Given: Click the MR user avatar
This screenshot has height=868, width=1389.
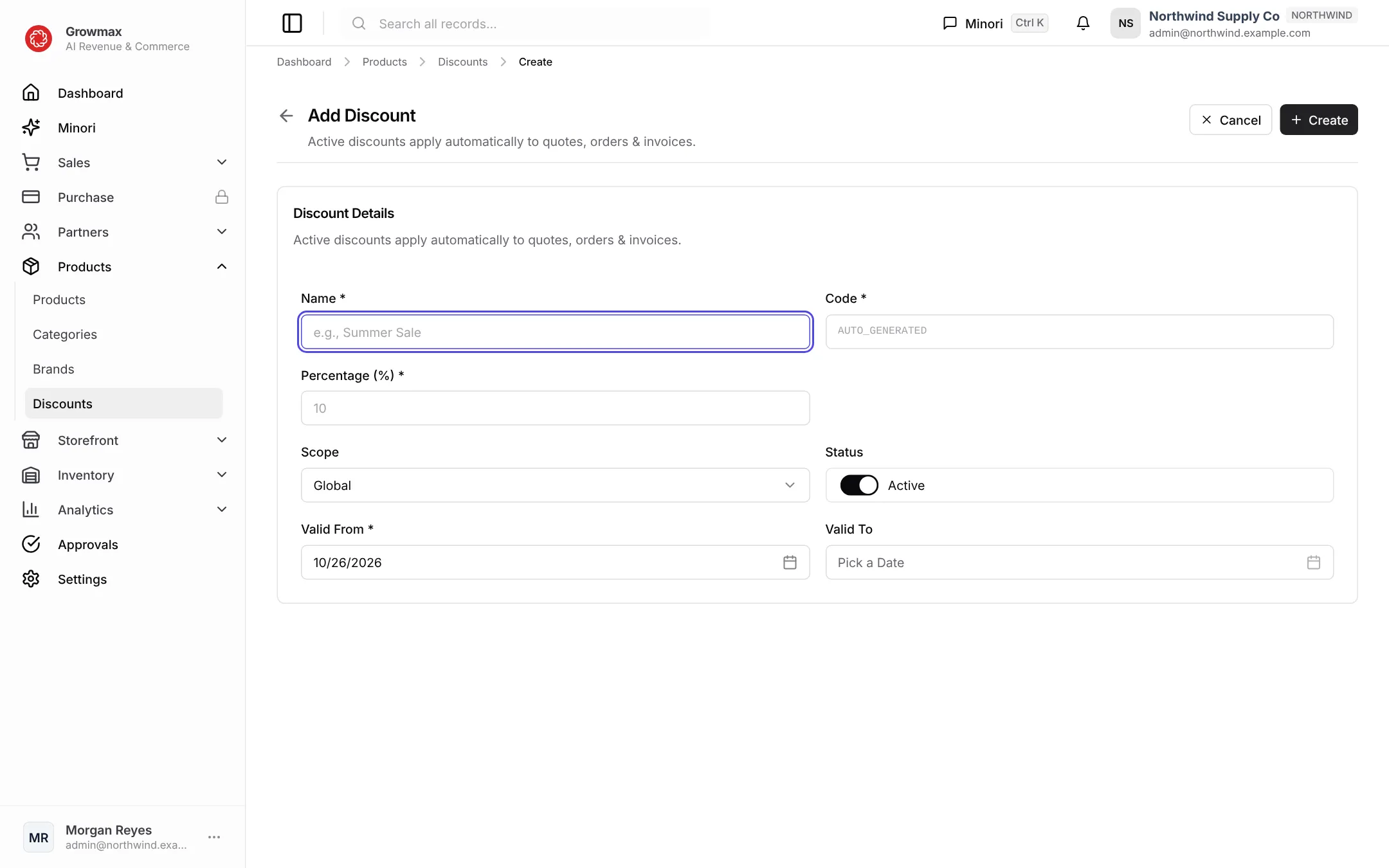Looking at the screenshot, I should 39,837.
